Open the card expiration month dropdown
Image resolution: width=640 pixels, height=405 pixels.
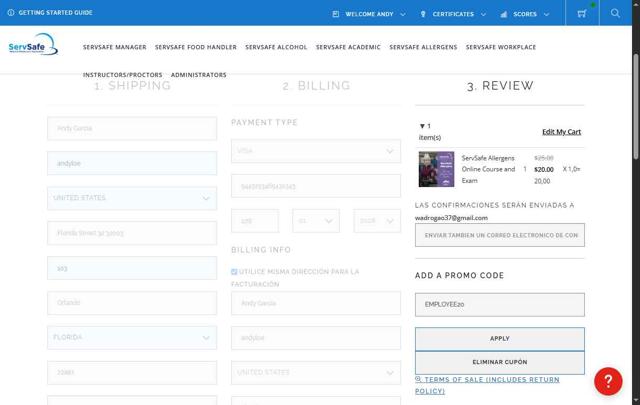point(316,221)
